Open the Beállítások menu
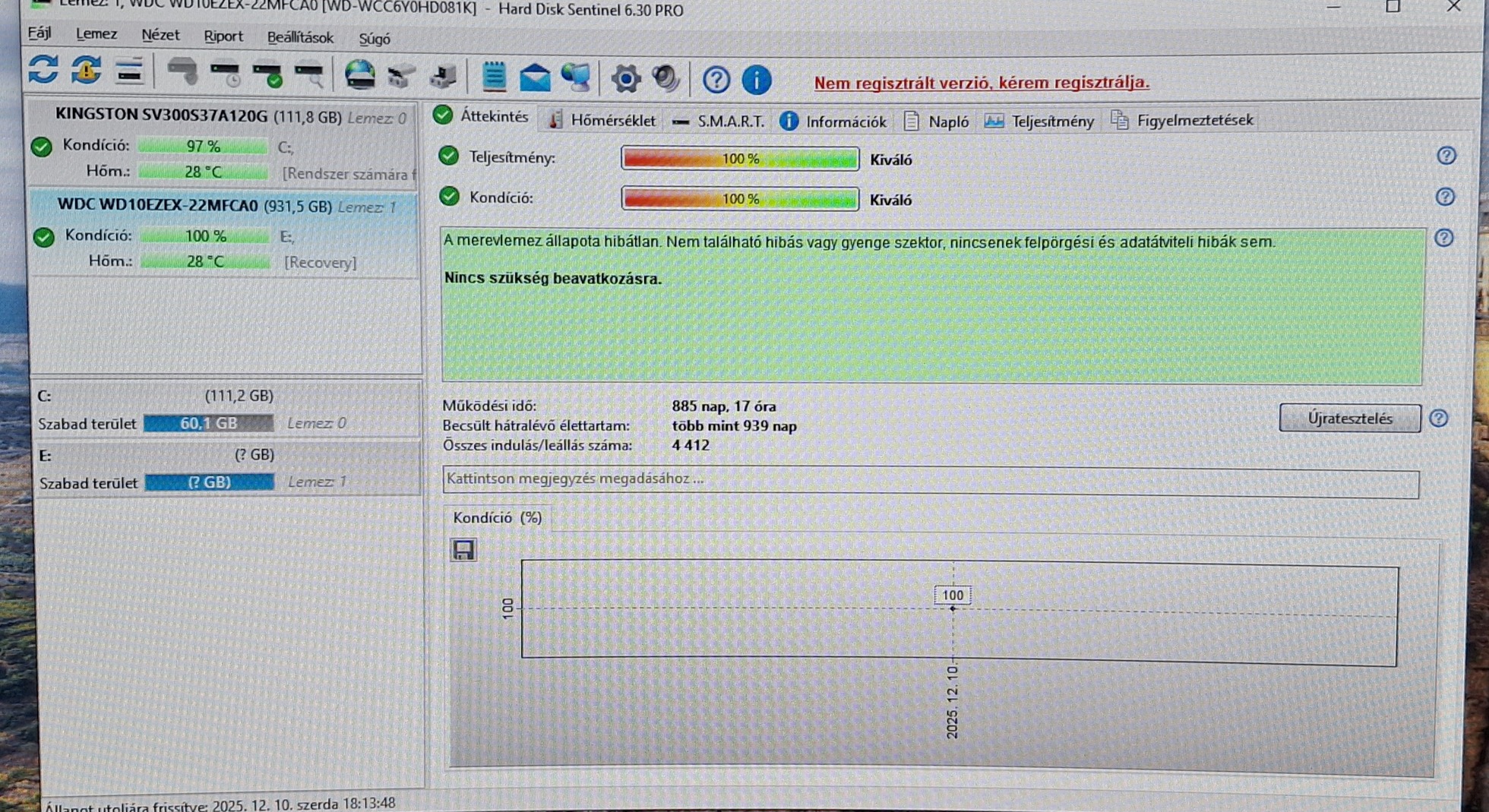 pos(300,37)
